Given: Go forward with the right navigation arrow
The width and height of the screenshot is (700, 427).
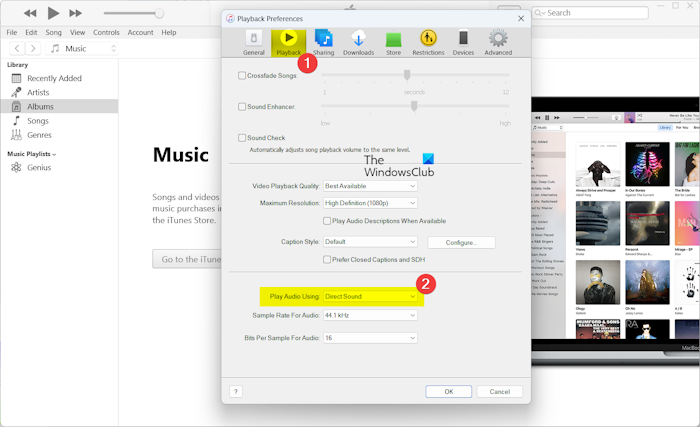Looking at the screenshot, I should (x=33, y=48).
